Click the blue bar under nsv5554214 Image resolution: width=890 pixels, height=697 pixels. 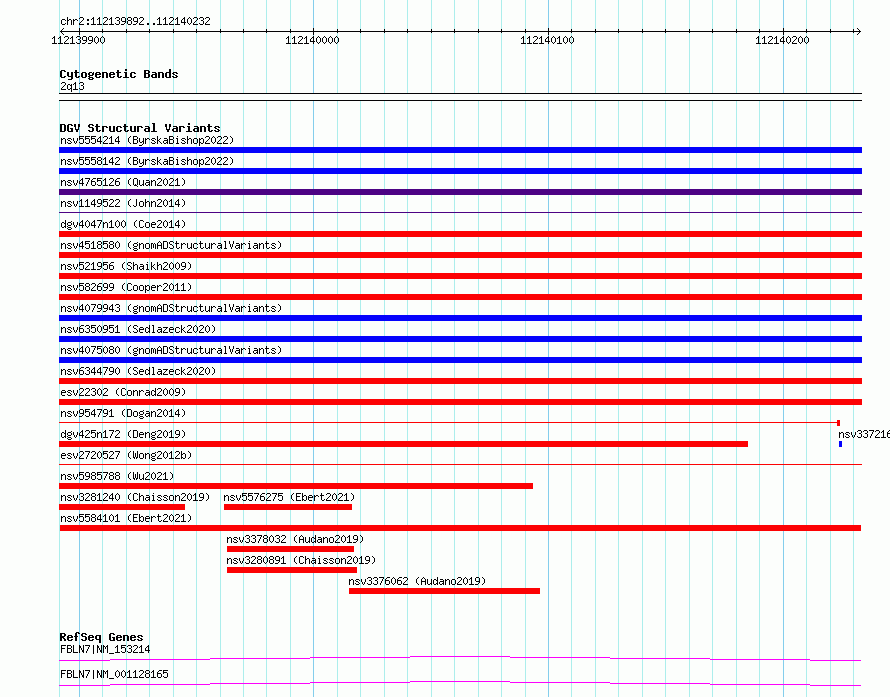click(x=460, y=150)
